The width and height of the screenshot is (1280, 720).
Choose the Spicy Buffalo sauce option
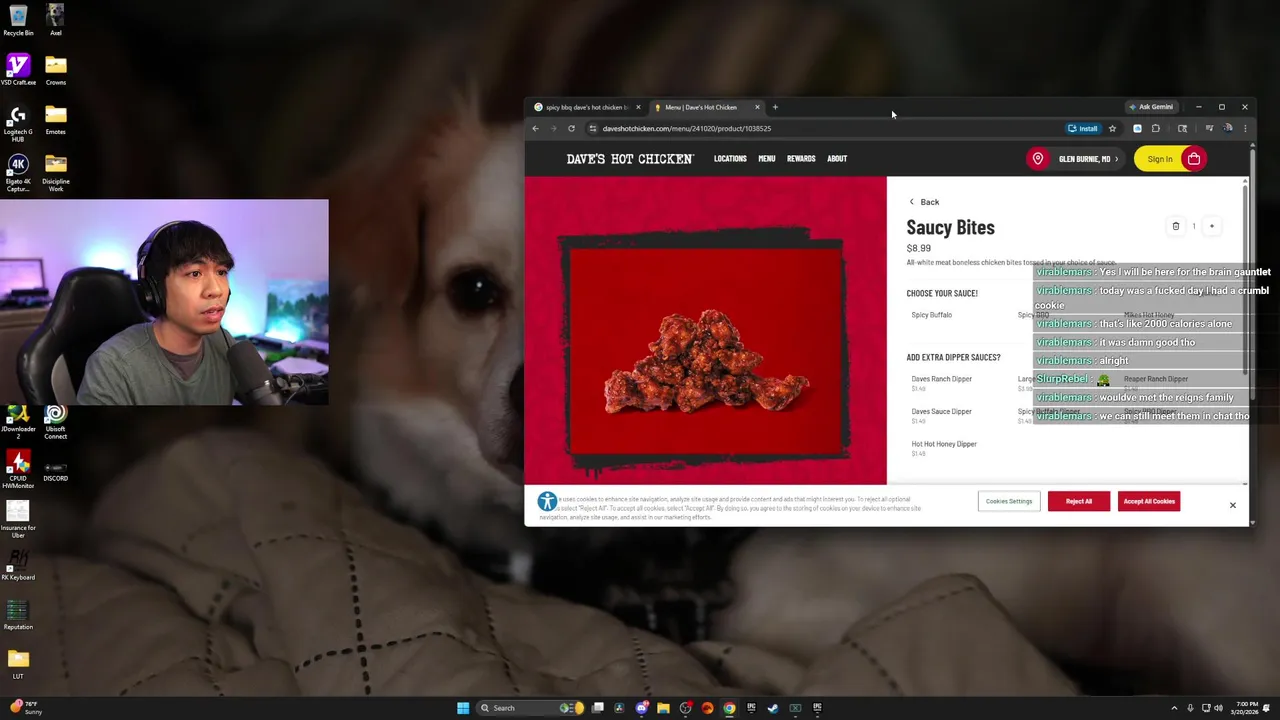point(932,315)
